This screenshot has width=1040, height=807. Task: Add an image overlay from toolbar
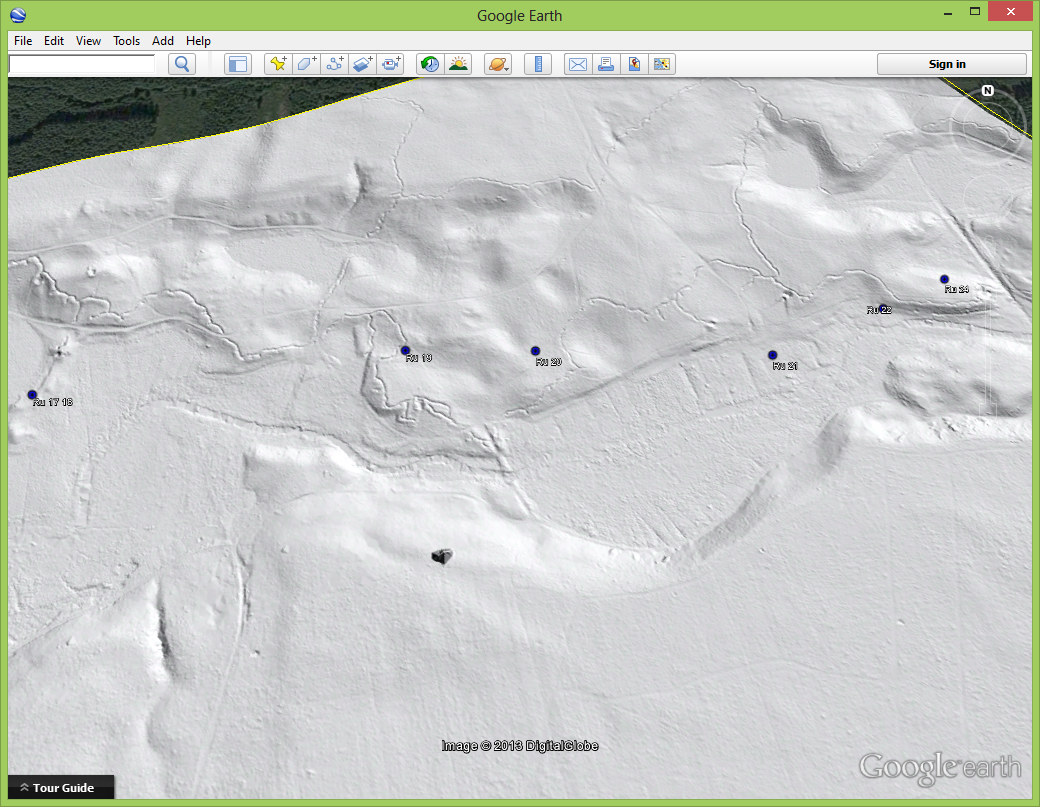tap(363, 64)
